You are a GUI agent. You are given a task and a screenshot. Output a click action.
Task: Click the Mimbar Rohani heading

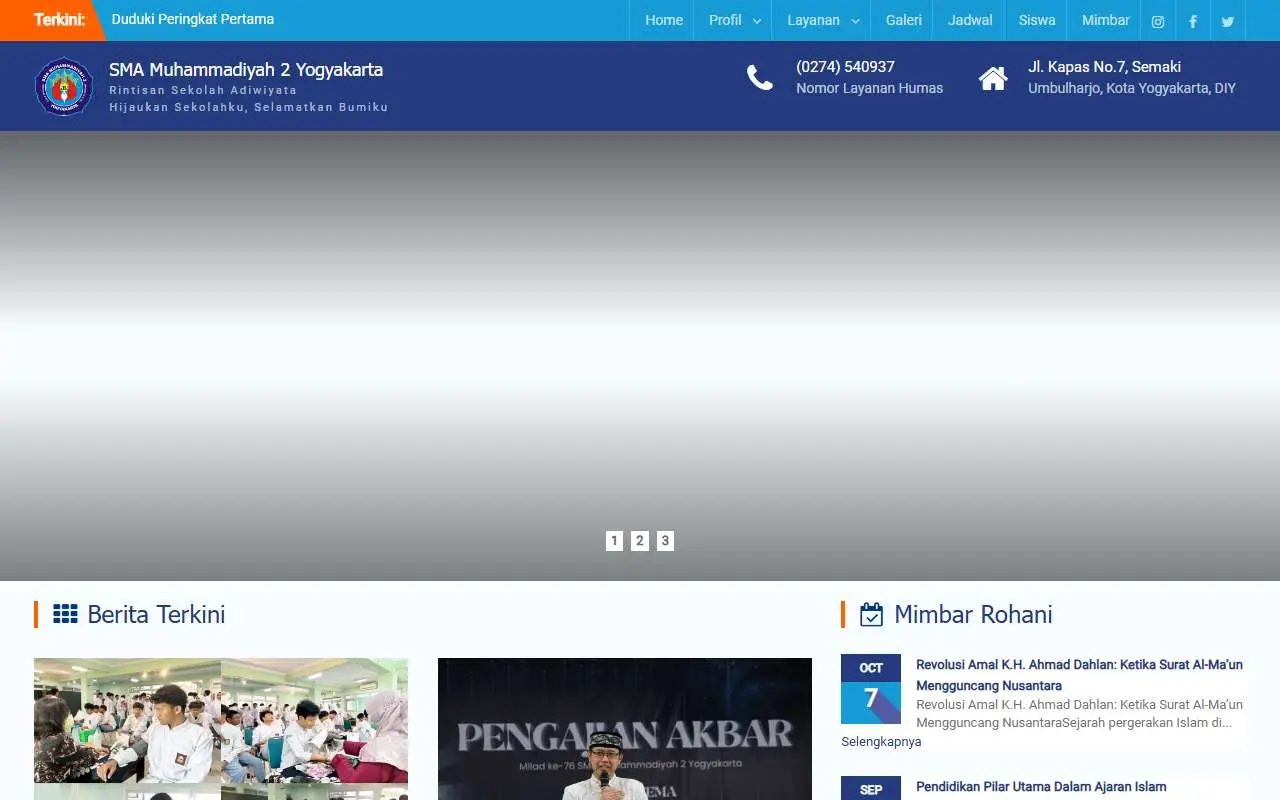[973, 614]
